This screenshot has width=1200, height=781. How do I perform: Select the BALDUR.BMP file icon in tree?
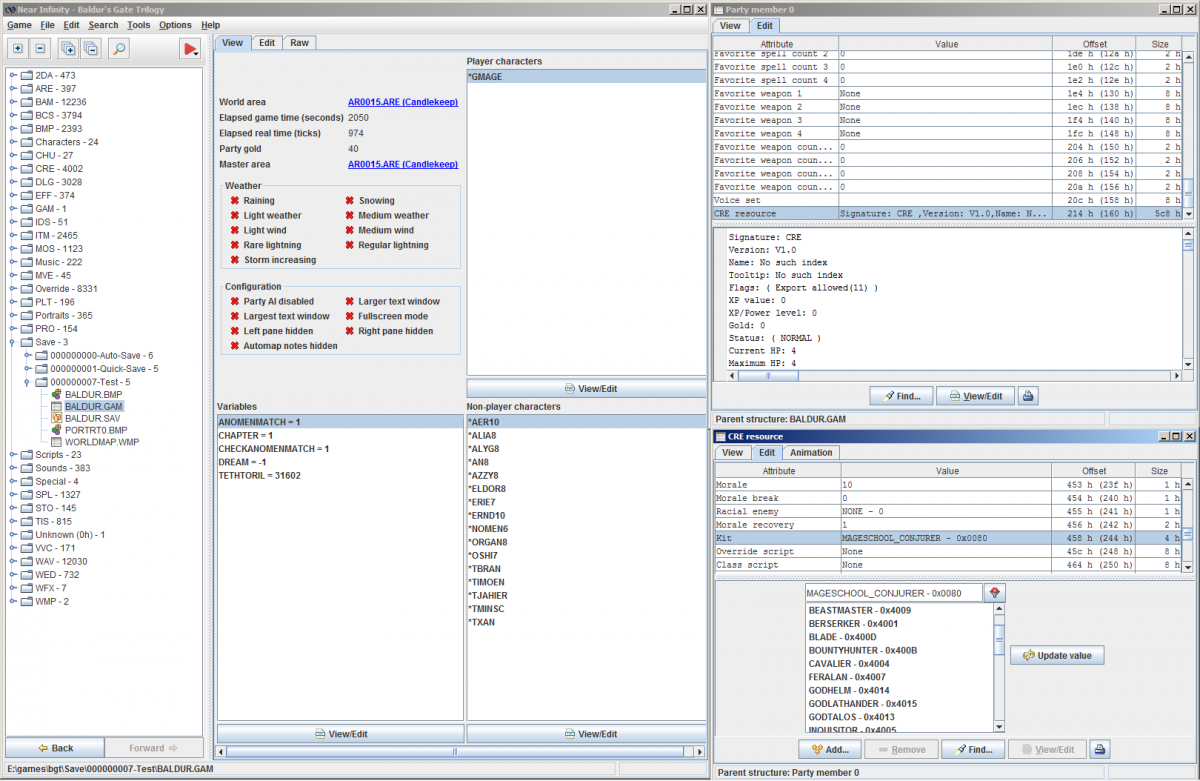[x=56, y=394]
